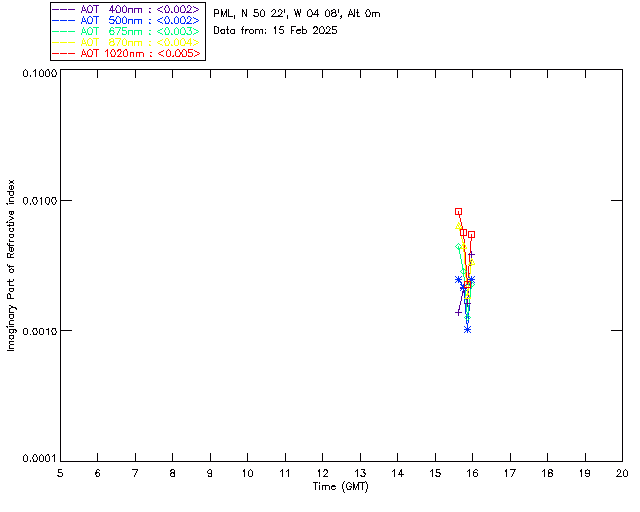Click the 0.0100 y-axis tick label
The width and height of the screenshot is (640, 512).
[x=39, y=200]
